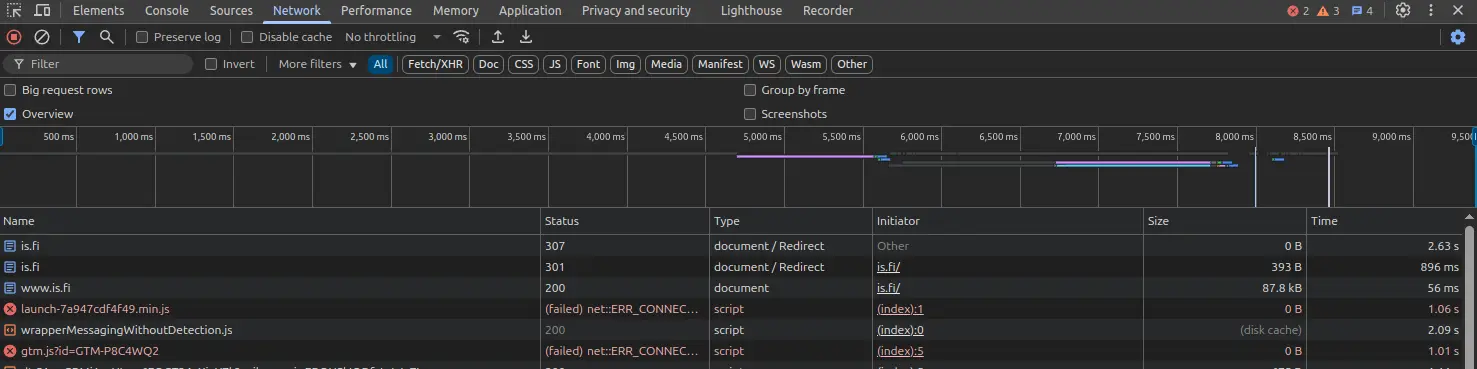Open network conditions wifi icon
The height and width of the screenshot is (369, 1477).
pos(462,37)
